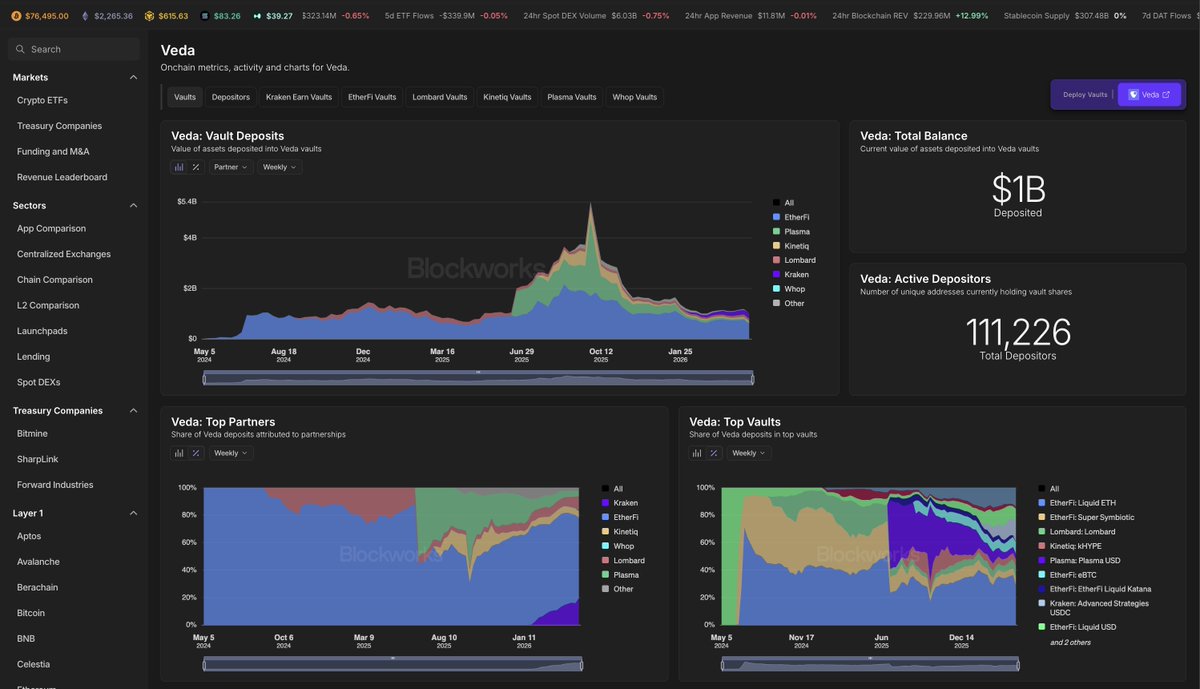This screenshot has height=689, width=1200.
Task: Toggle Kraken series in Vault Deposits legend
Action: pyautogui.click(x=791, y=274)
